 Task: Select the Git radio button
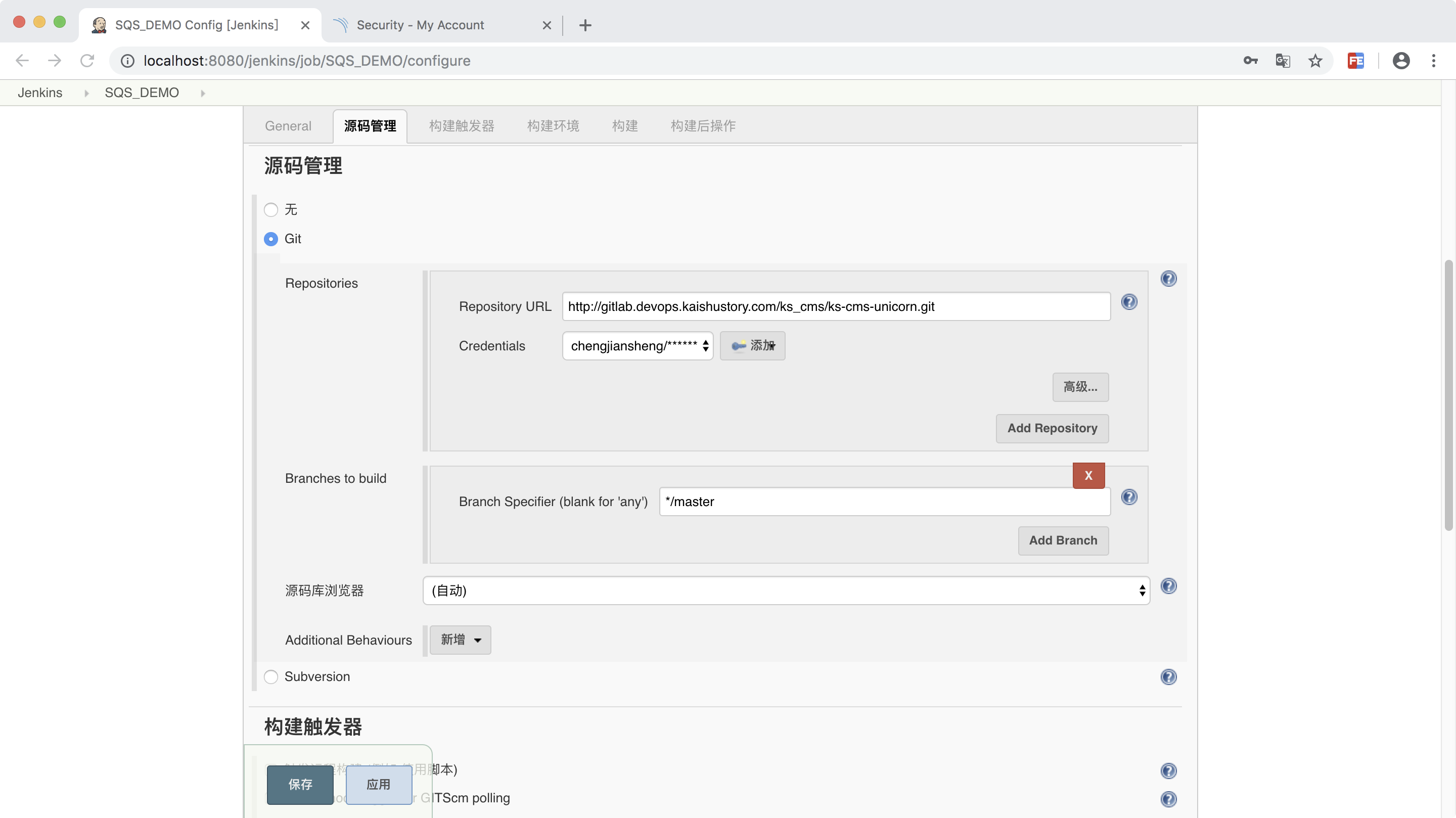(271, 239)
